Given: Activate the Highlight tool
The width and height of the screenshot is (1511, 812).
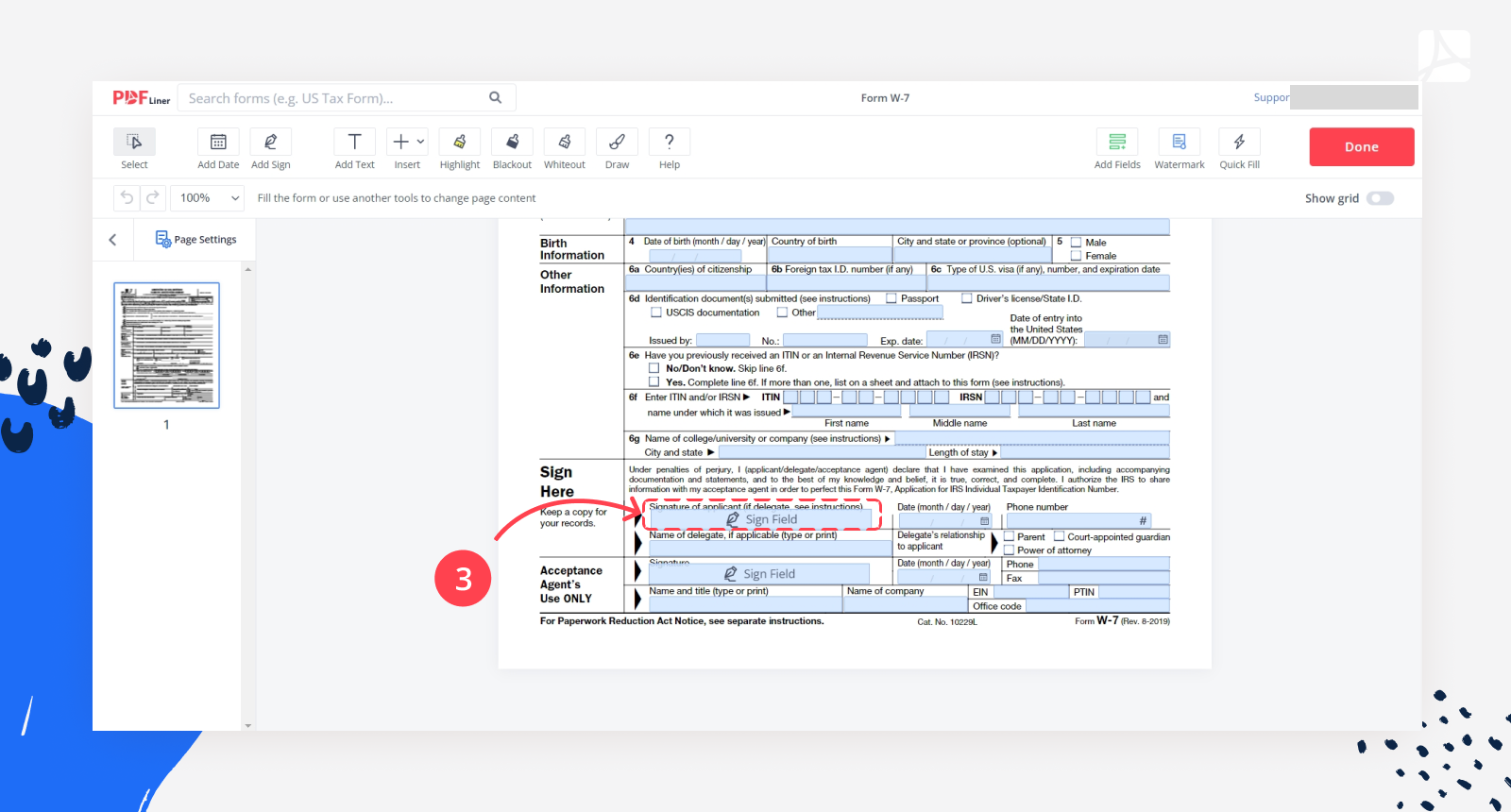Looking at the screenshot, I should [x=460, y=142].
